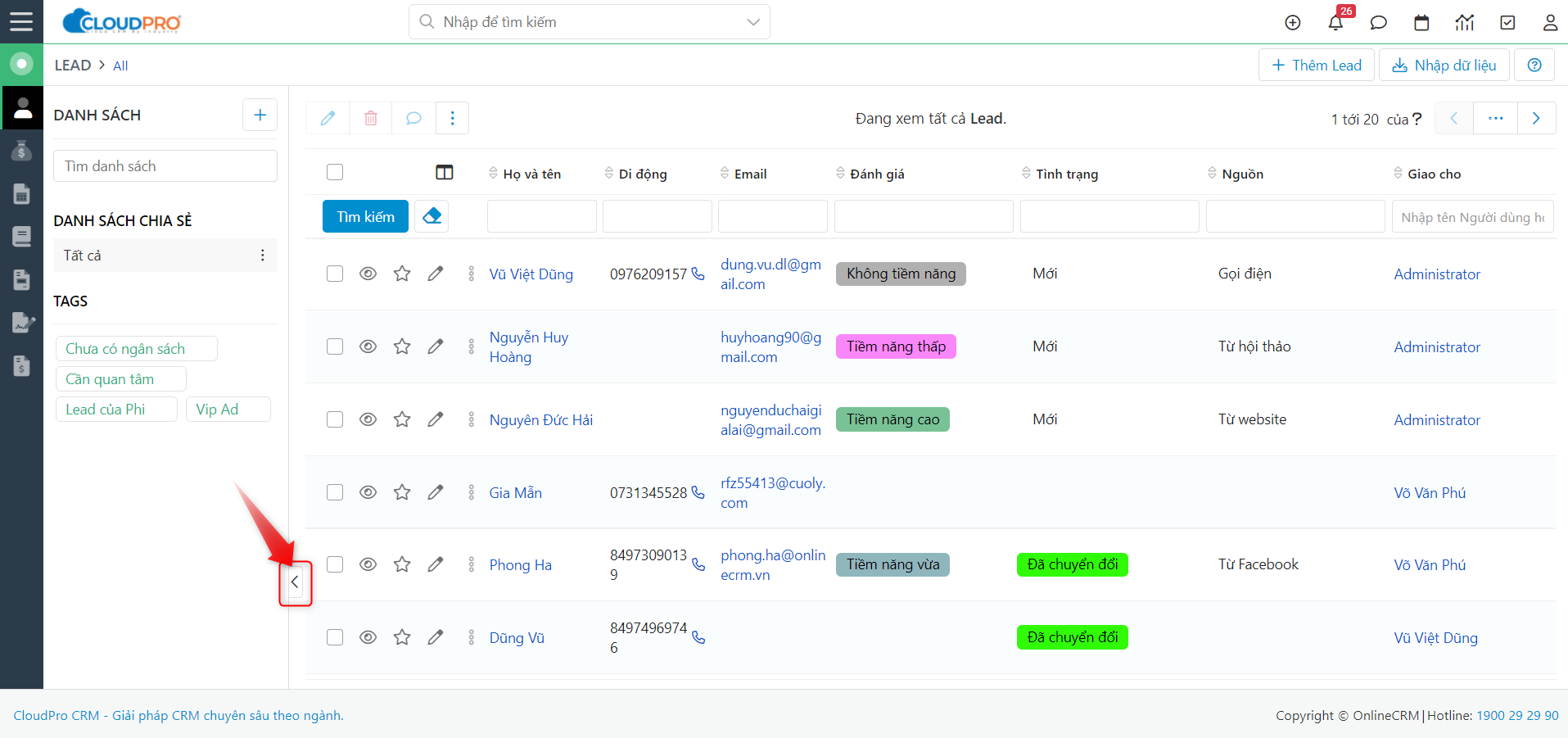The image size is (1568, 738).
Task: Open Võ Văn Phú assignee for Gia Mẫn
Action: [x=1430, y=492]
